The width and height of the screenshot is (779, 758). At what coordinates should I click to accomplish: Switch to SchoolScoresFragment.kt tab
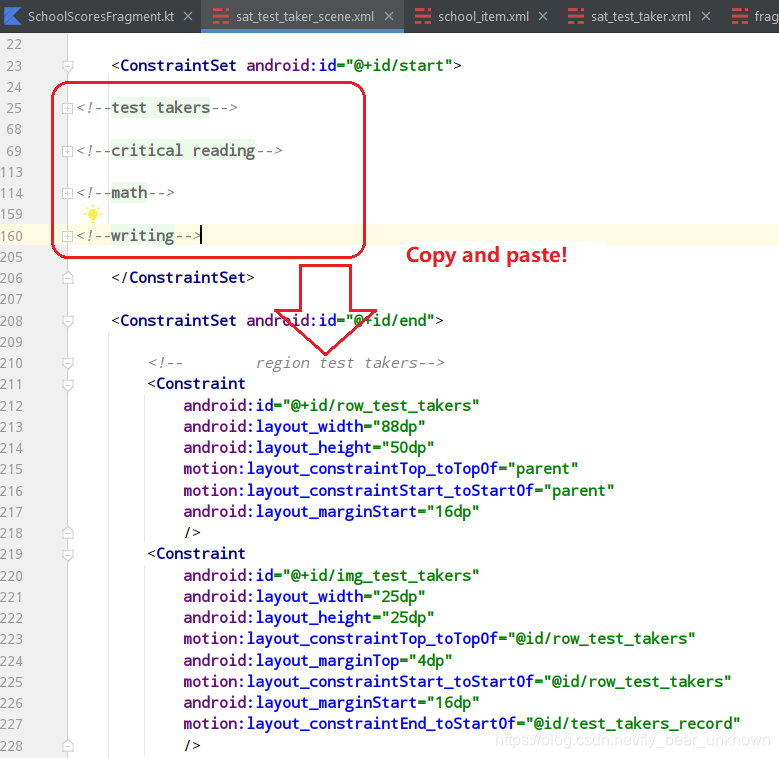pyautogui.click(x=100, y=16)
